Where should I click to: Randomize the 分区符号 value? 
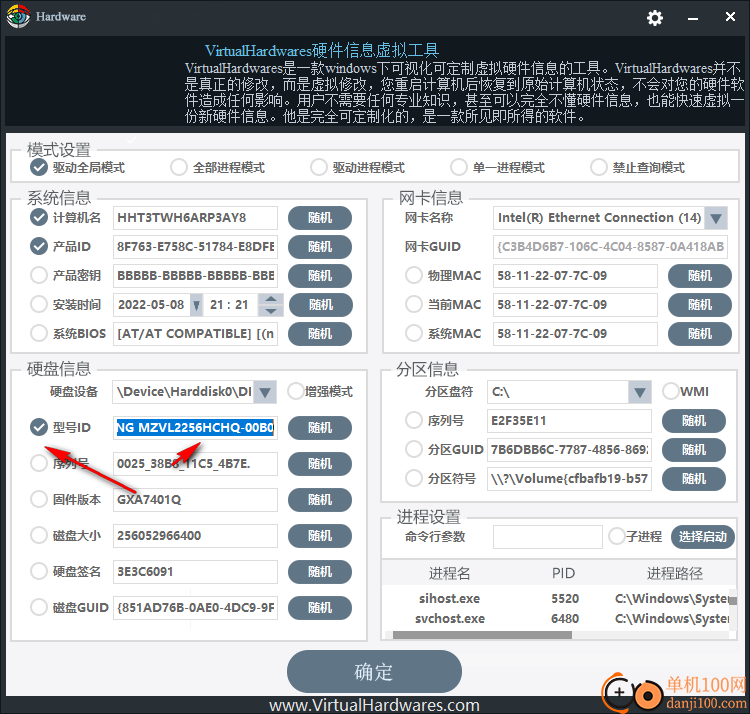tap(694, 479)
